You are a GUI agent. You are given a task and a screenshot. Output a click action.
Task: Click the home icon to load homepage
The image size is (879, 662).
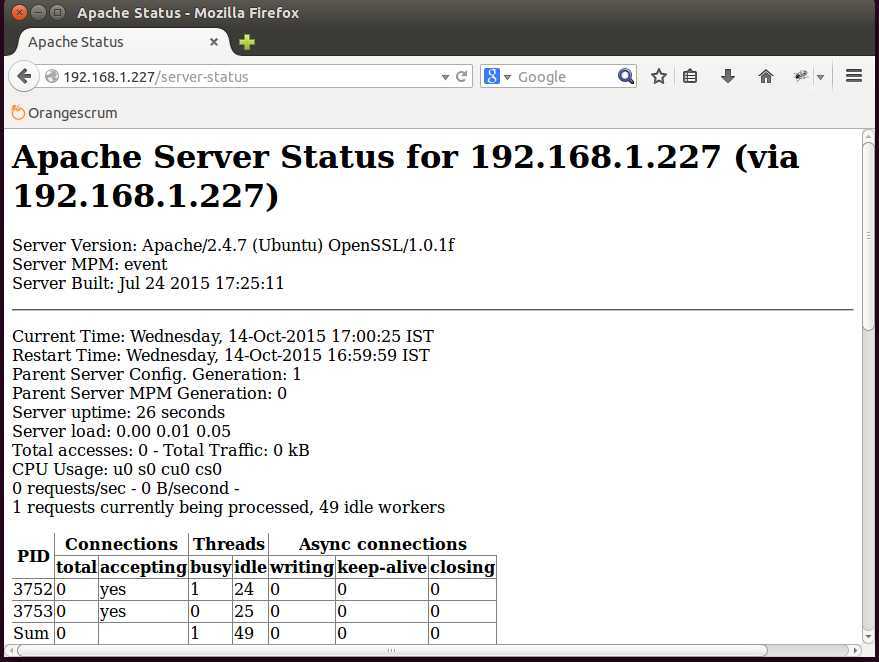[765, 76]
